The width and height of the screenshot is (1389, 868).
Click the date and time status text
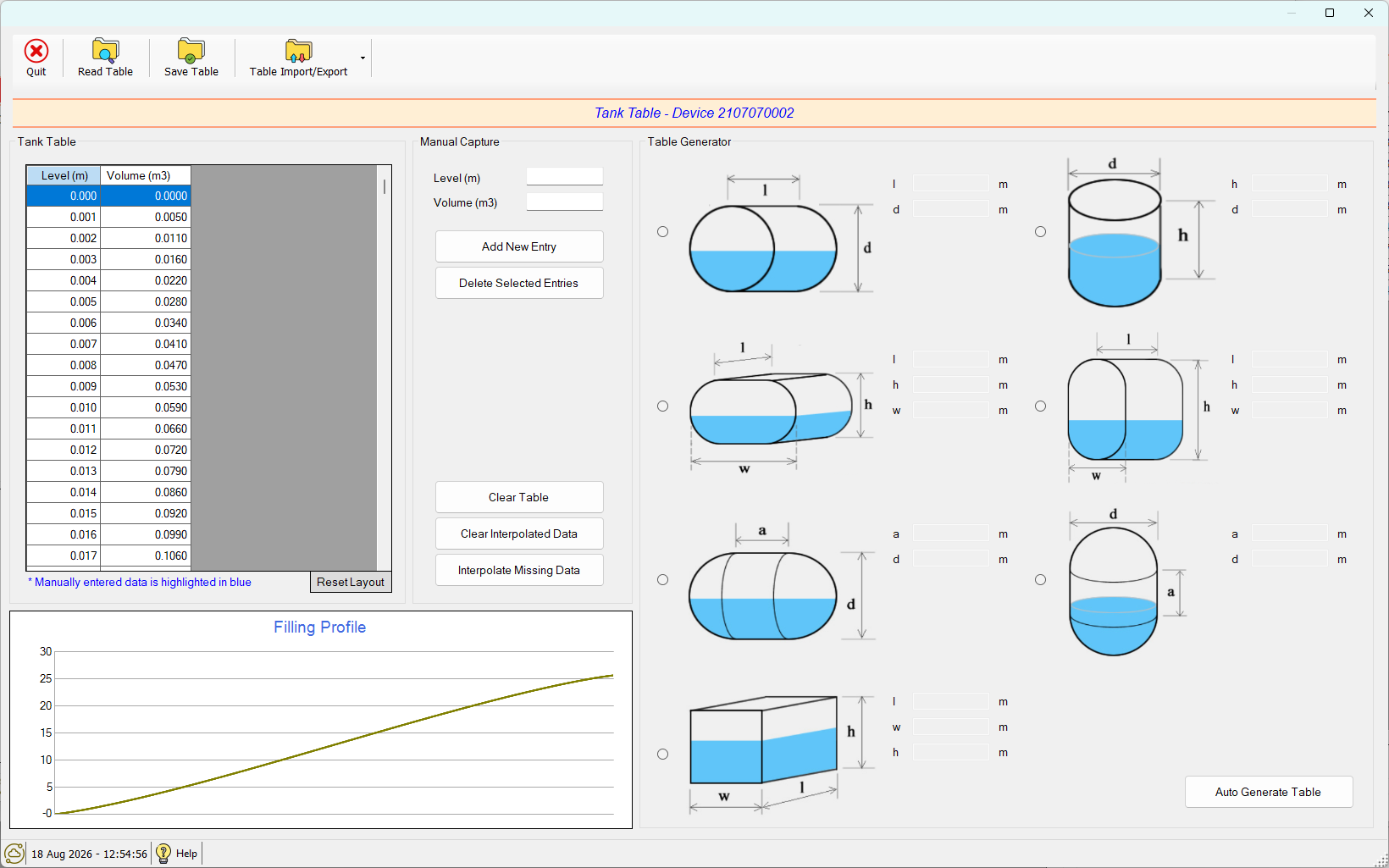[x=89, y=854]
